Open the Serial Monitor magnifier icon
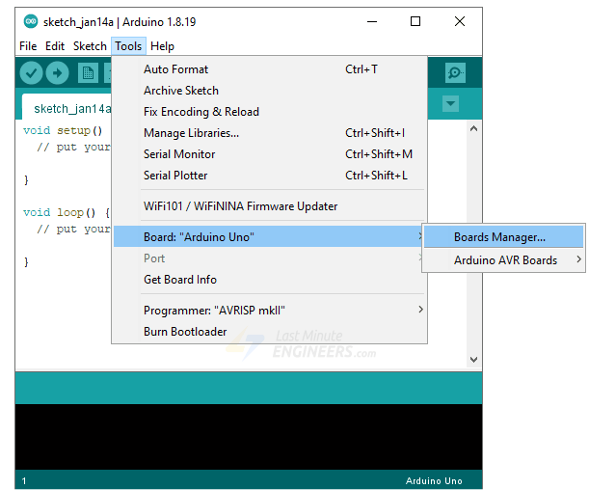Image resolution: width=590 pixels, height=490 pixels. 455,73
